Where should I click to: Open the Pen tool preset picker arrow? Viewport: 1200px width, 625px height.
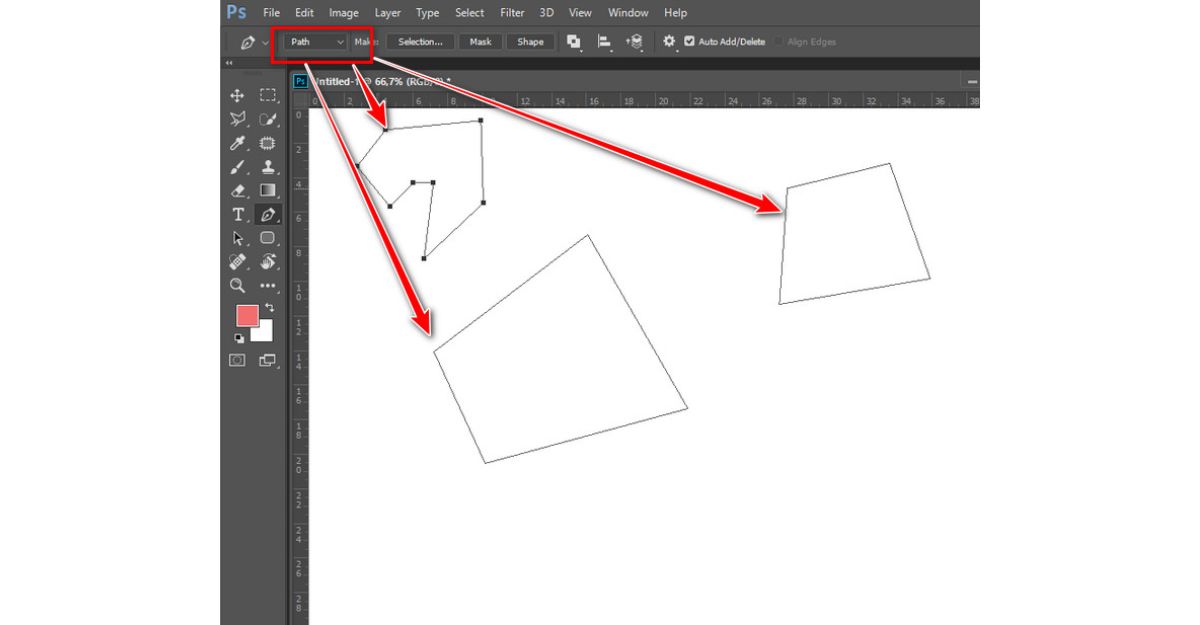coord(265,43)
